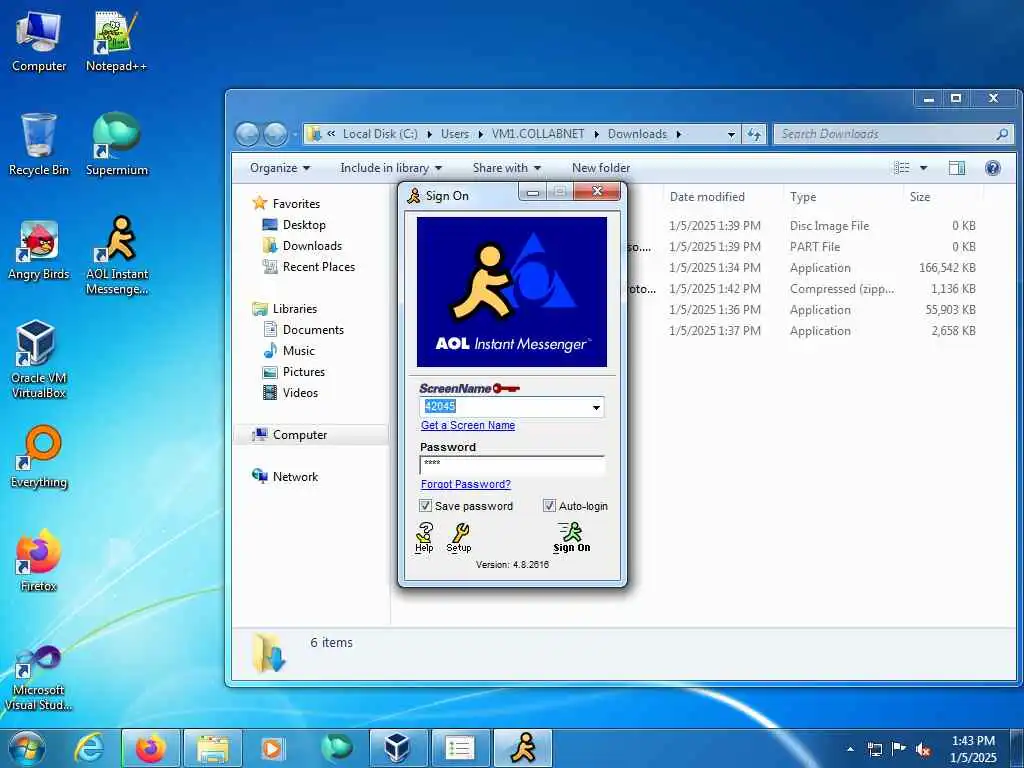This screenshot has height=768, width=1024.
Task: Select the AOL Instant Messenger desktop shortcut
Action: [118, 256]
